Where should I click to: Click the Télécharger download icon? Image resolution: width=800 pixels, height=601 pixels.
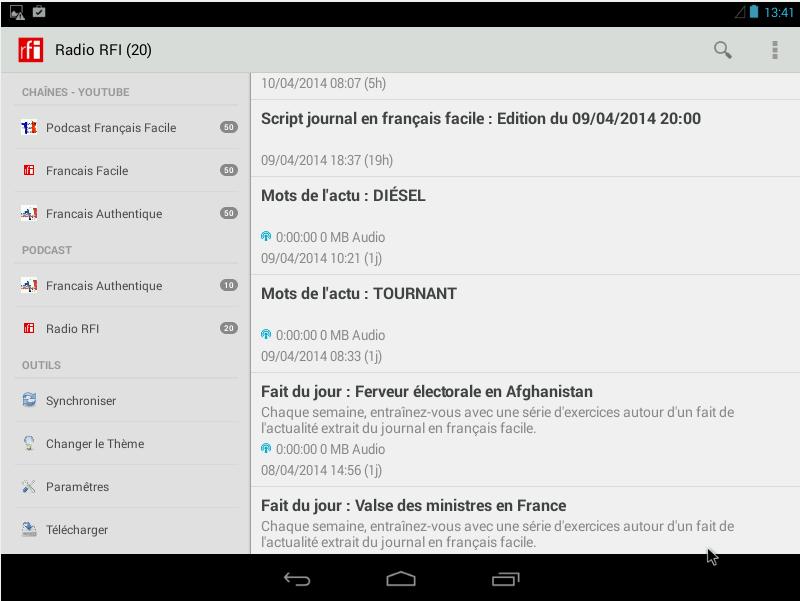[x=29, y=529]
